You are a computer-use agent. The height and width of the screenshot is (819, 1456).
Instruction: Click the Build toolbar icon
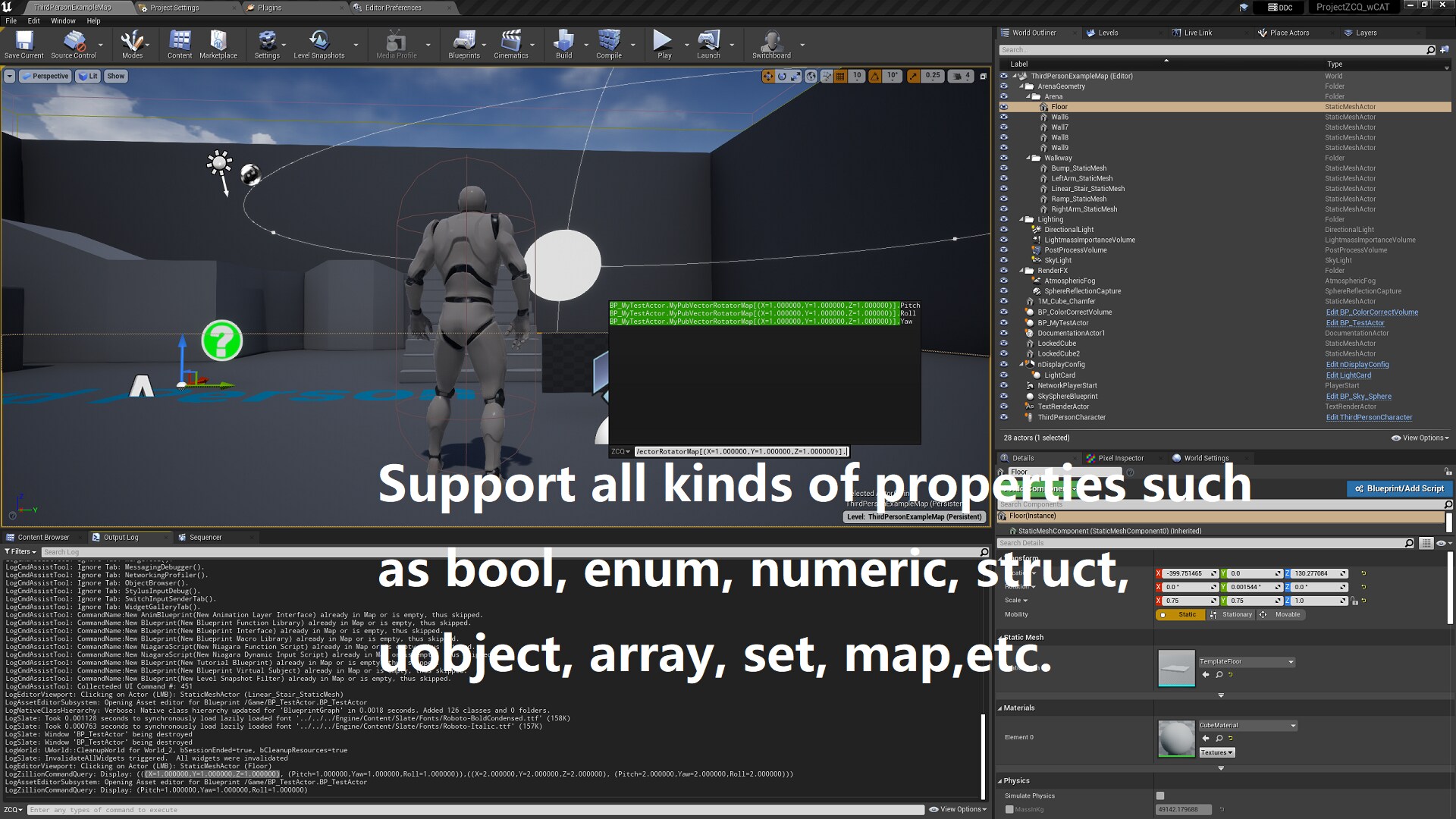(x=563, y=42)
